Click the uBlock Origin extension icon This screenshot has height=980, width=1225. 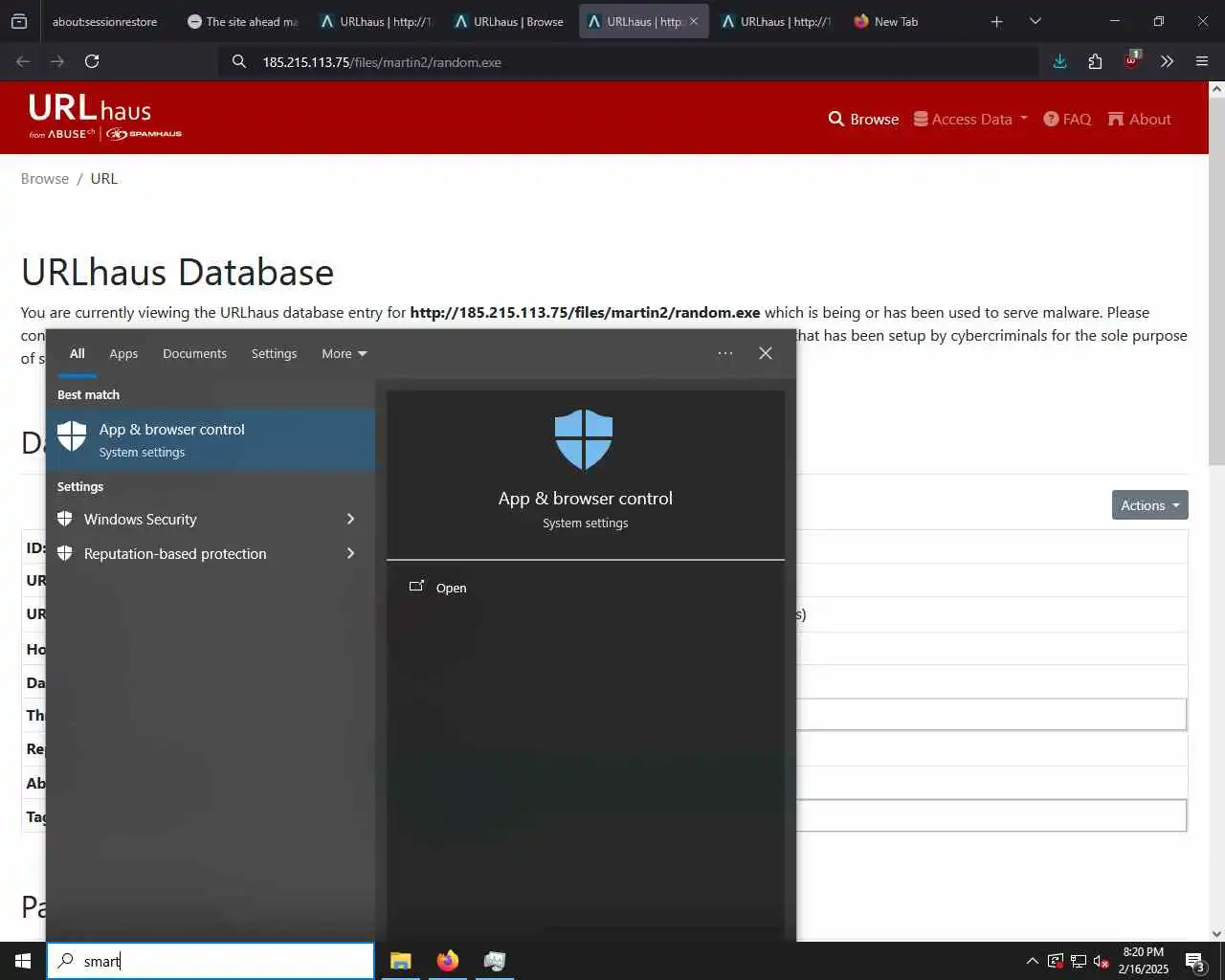[x=1131, y=59]
